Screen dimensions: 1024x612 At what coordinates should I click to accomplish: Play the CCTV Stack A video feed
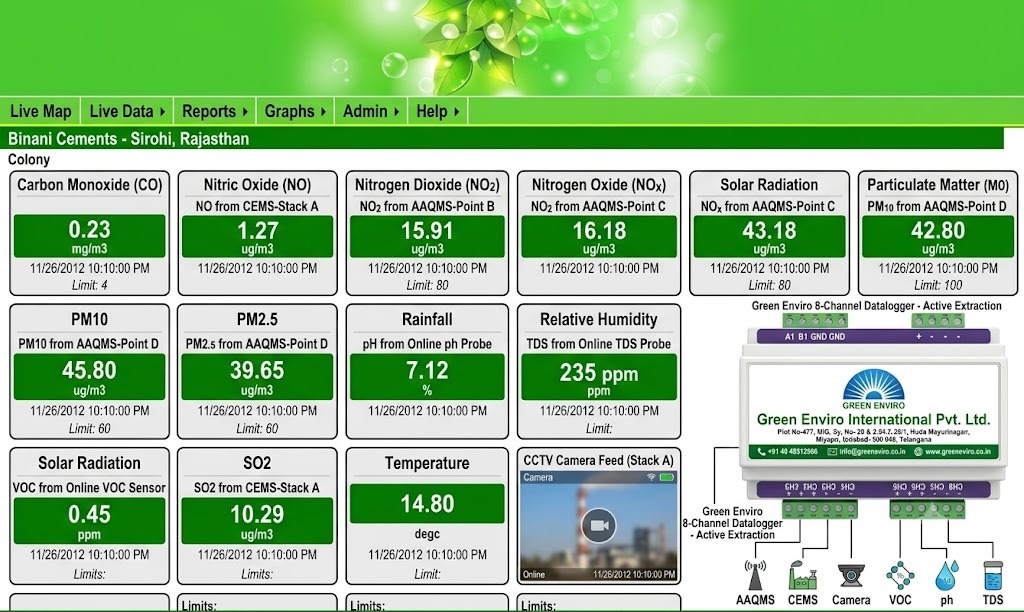point(599,525)
